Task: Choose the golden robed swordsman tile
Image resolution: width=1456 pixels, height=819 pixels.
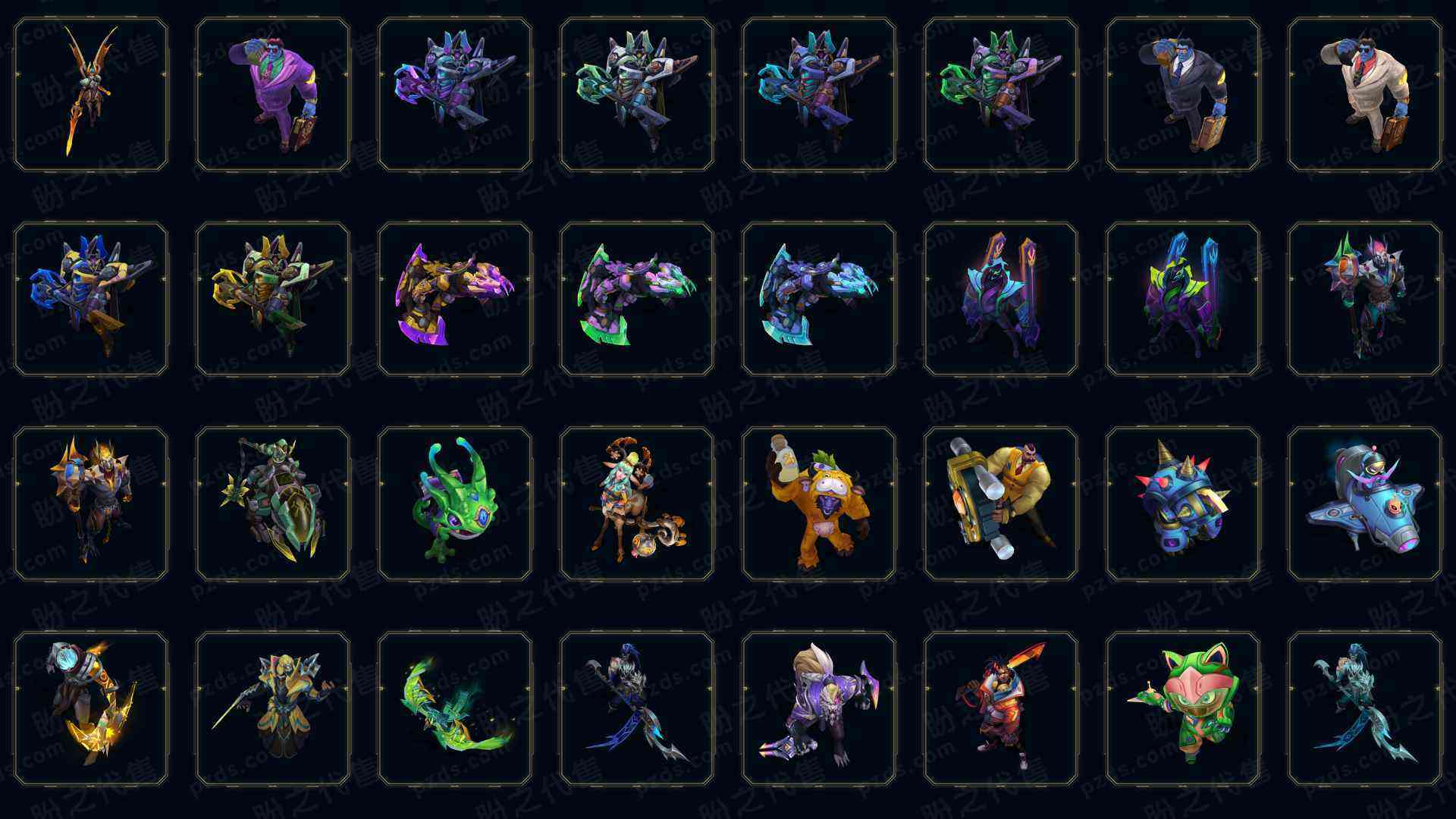Action: point(273,708)
